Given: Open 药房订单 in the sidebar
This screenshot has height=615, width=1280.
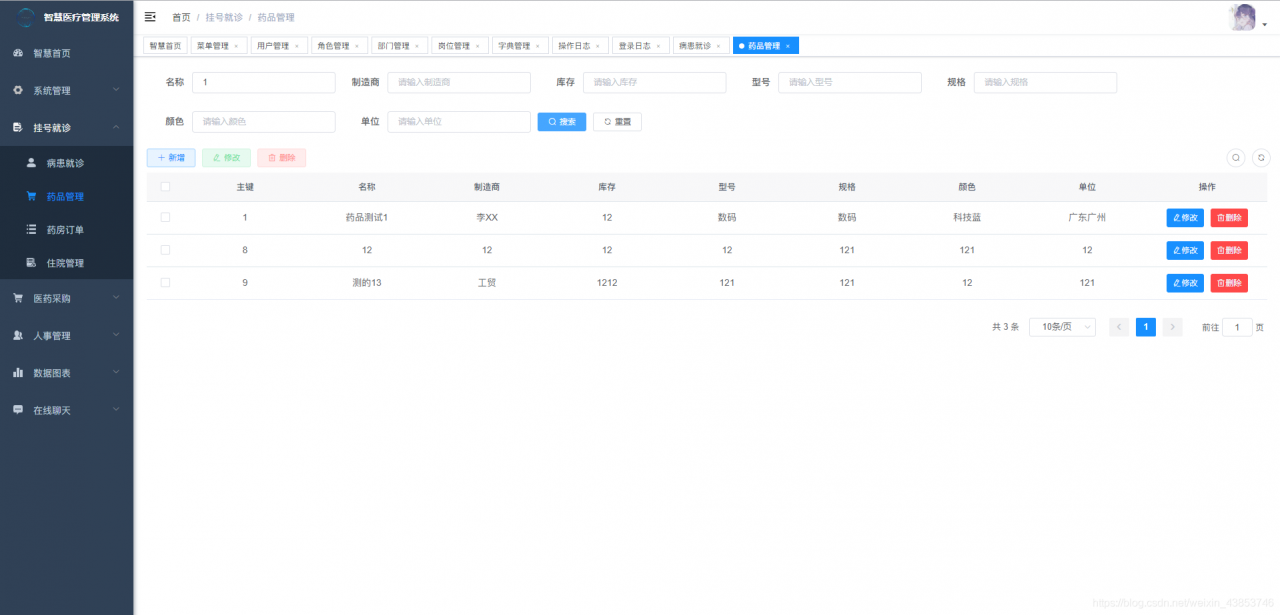Looking at the screenshot, I should tap(66, 230).
